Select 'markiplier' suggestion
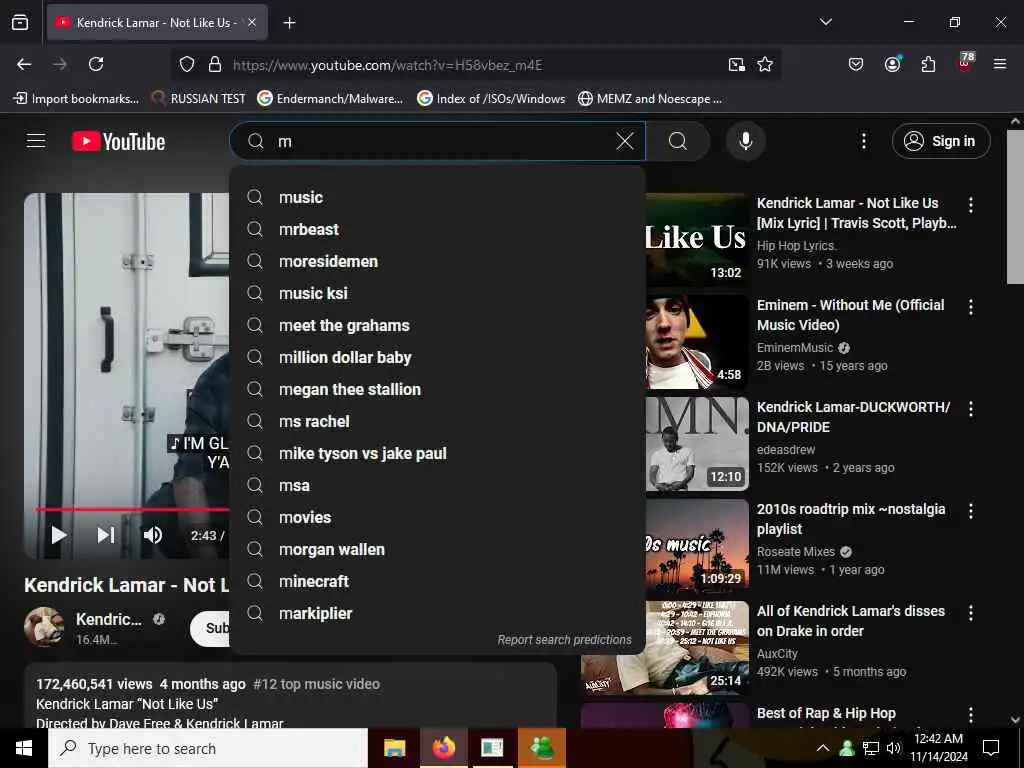Screen dimensions: 1024x768 coord(438,613)
